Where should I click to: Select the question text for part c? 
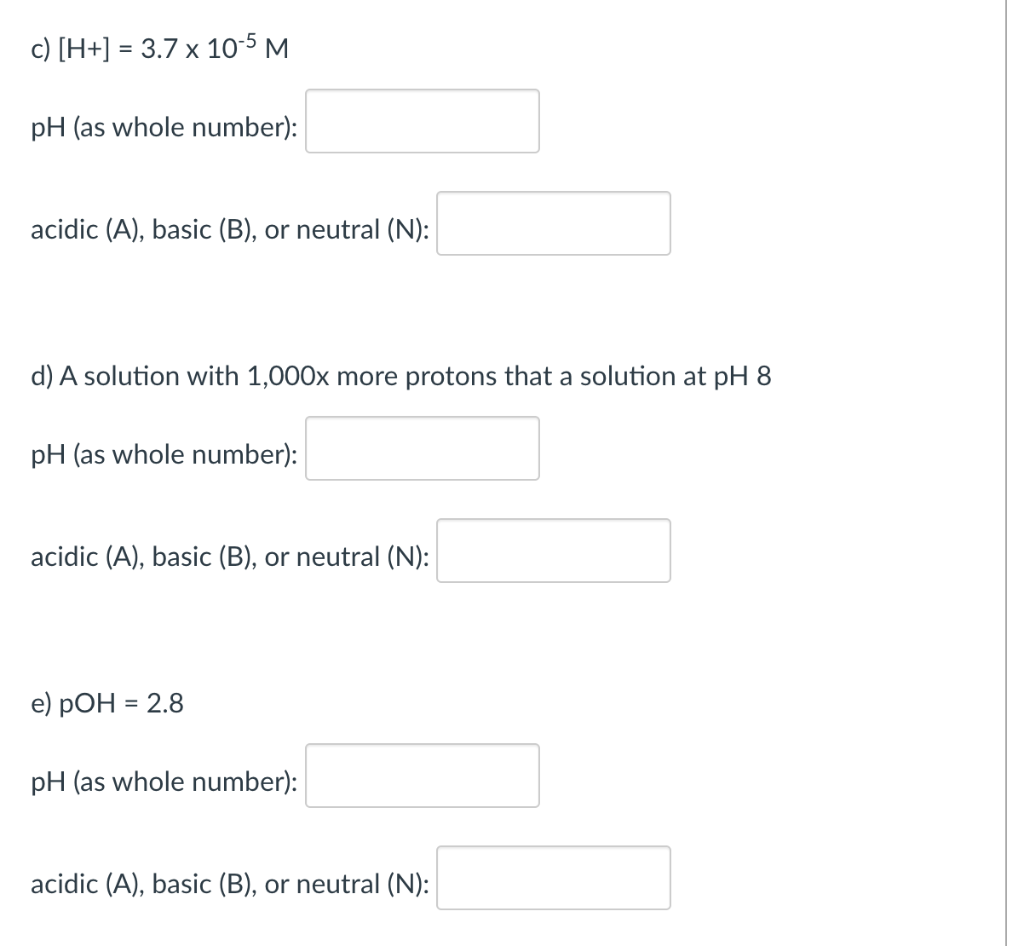pyautogui.click(x=158, y=45)
